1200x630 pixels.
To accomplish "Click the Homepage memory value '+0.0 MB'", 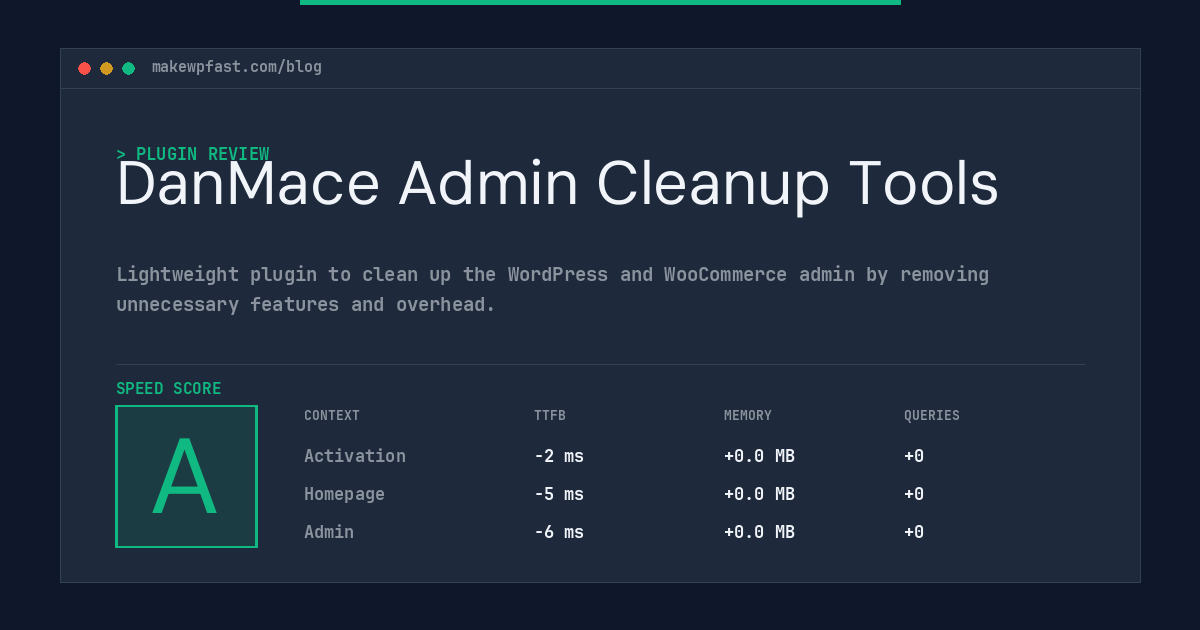I will 759,494.
